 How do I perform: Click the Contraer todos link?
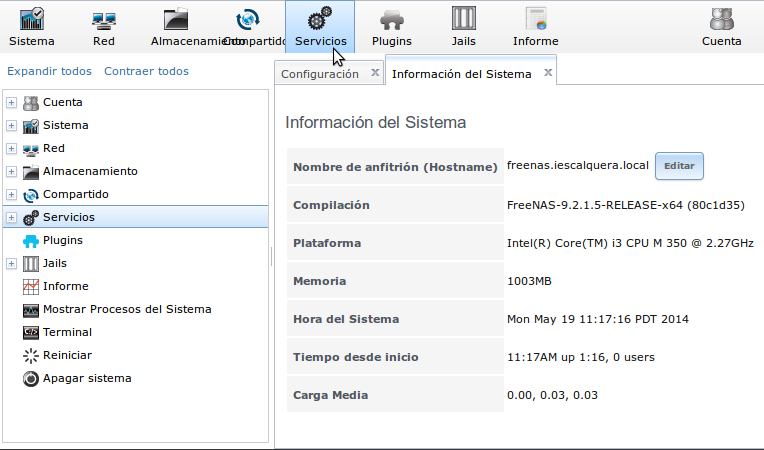[146, 71]
